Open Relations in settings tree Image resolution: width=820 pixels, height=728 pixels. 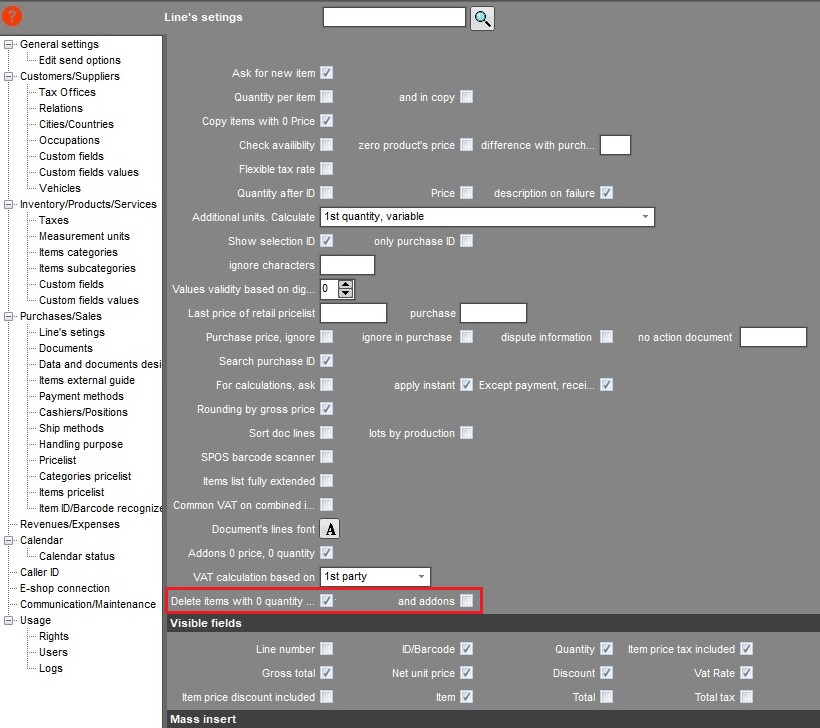click(x=61, y=108)
